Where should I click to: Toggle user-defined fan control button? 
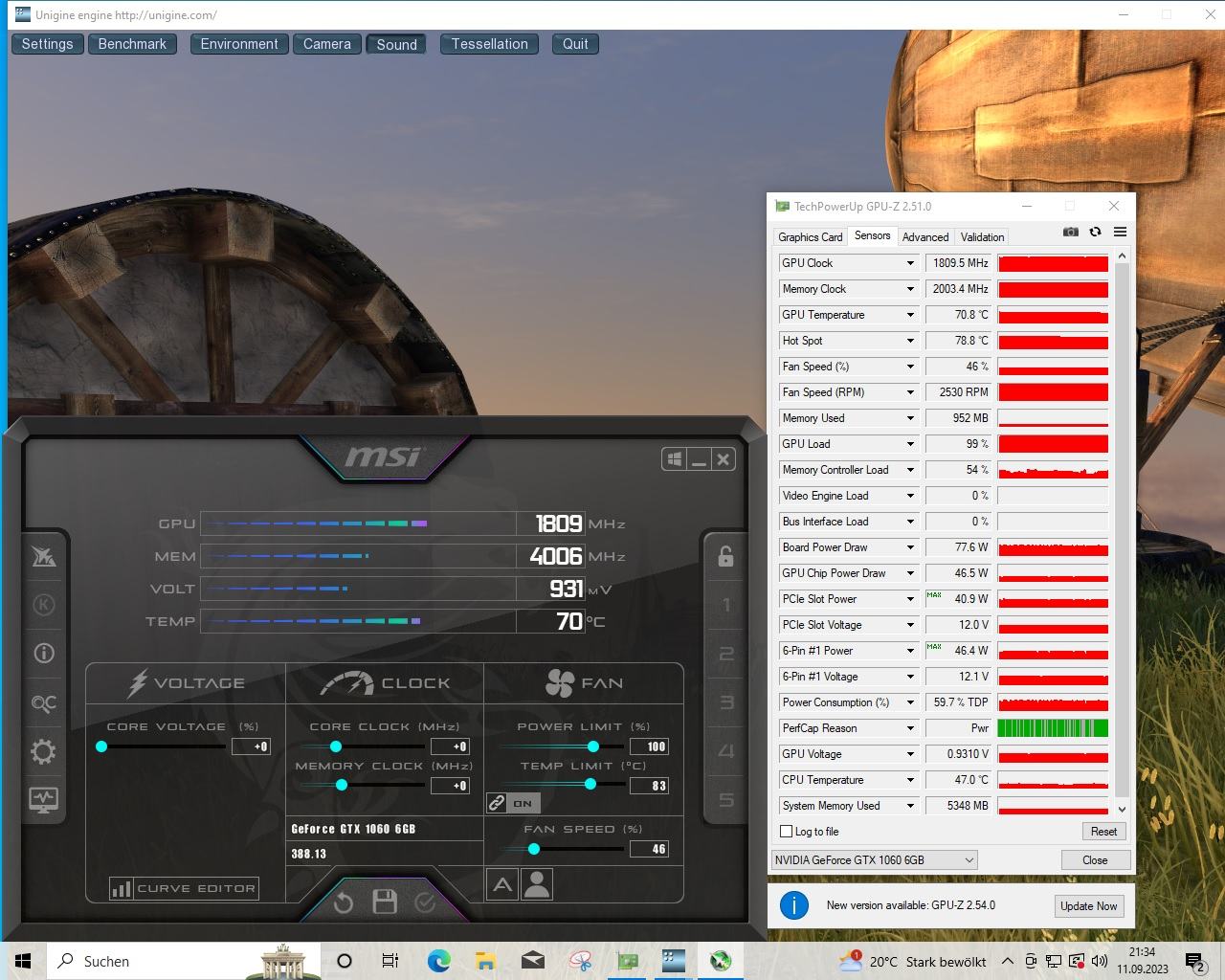[537, 884]
